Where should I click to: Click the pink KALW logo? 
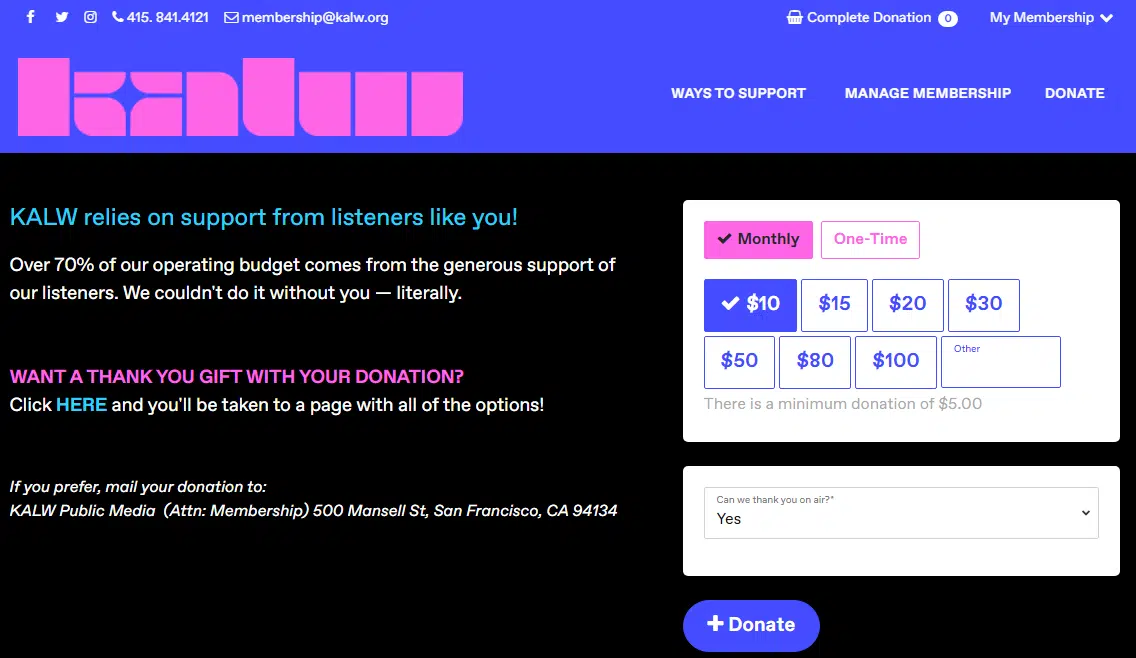click(x=240, y=97)
